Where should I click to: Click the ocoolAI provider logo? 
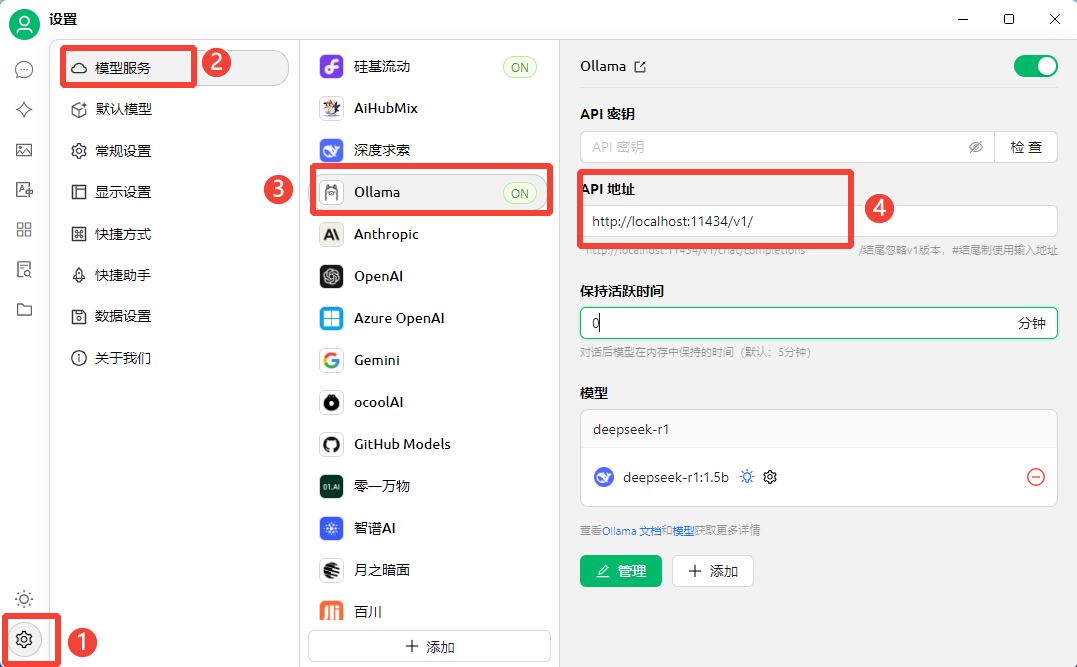pyautogui.click(x=331, y=402)
